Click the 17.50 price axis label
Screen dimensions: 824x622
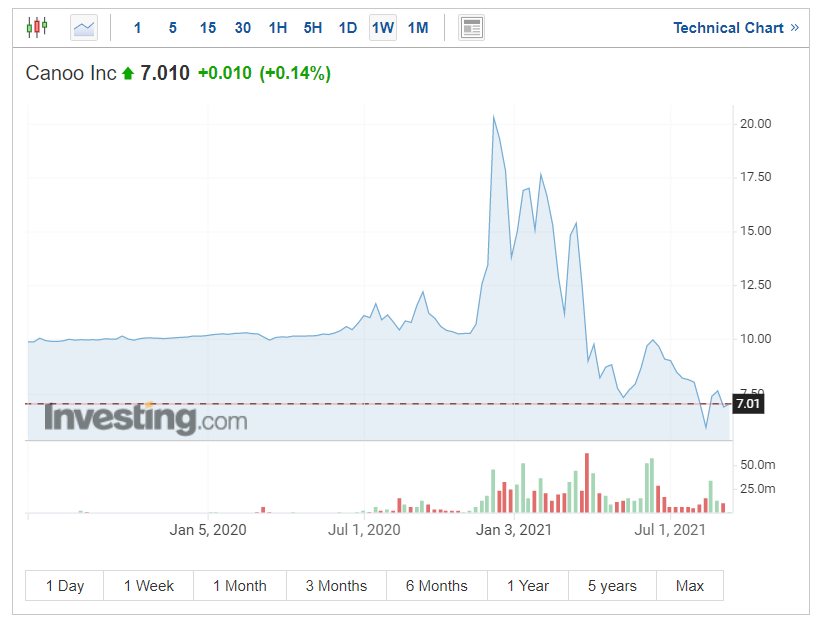(755, 177)
